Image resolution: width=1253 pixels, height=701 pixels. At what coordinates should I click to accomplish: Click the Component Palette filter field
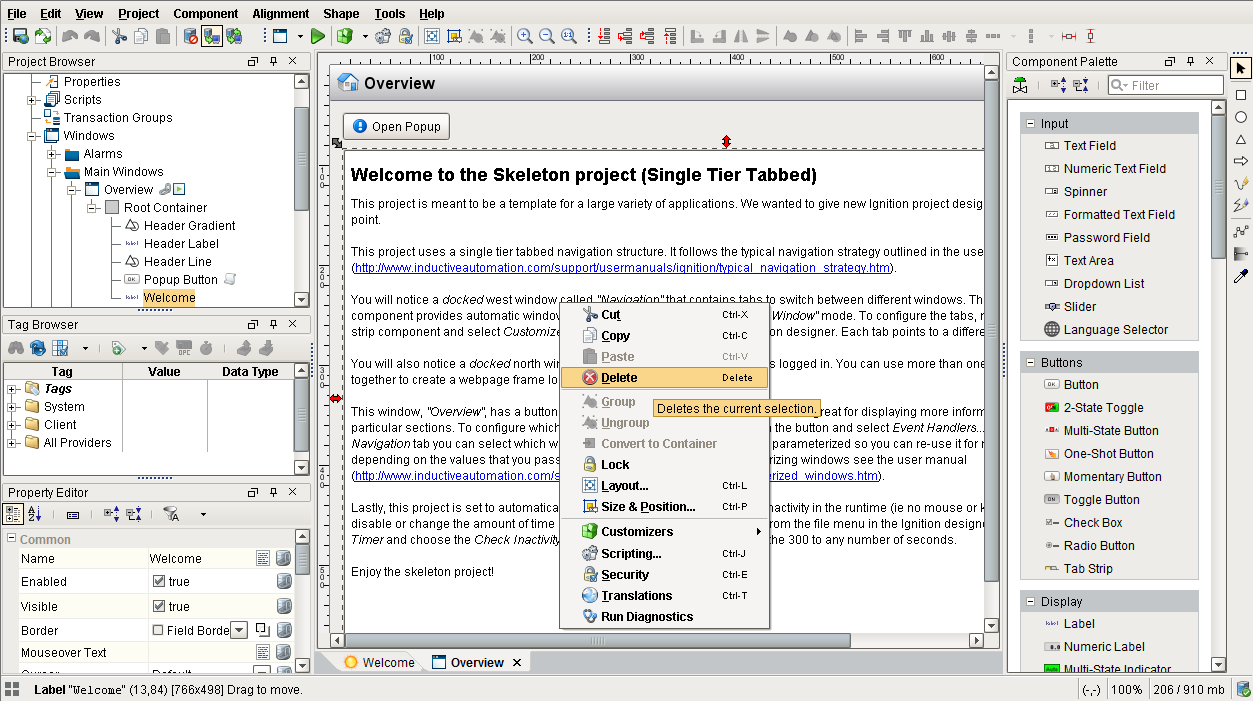1165,85
